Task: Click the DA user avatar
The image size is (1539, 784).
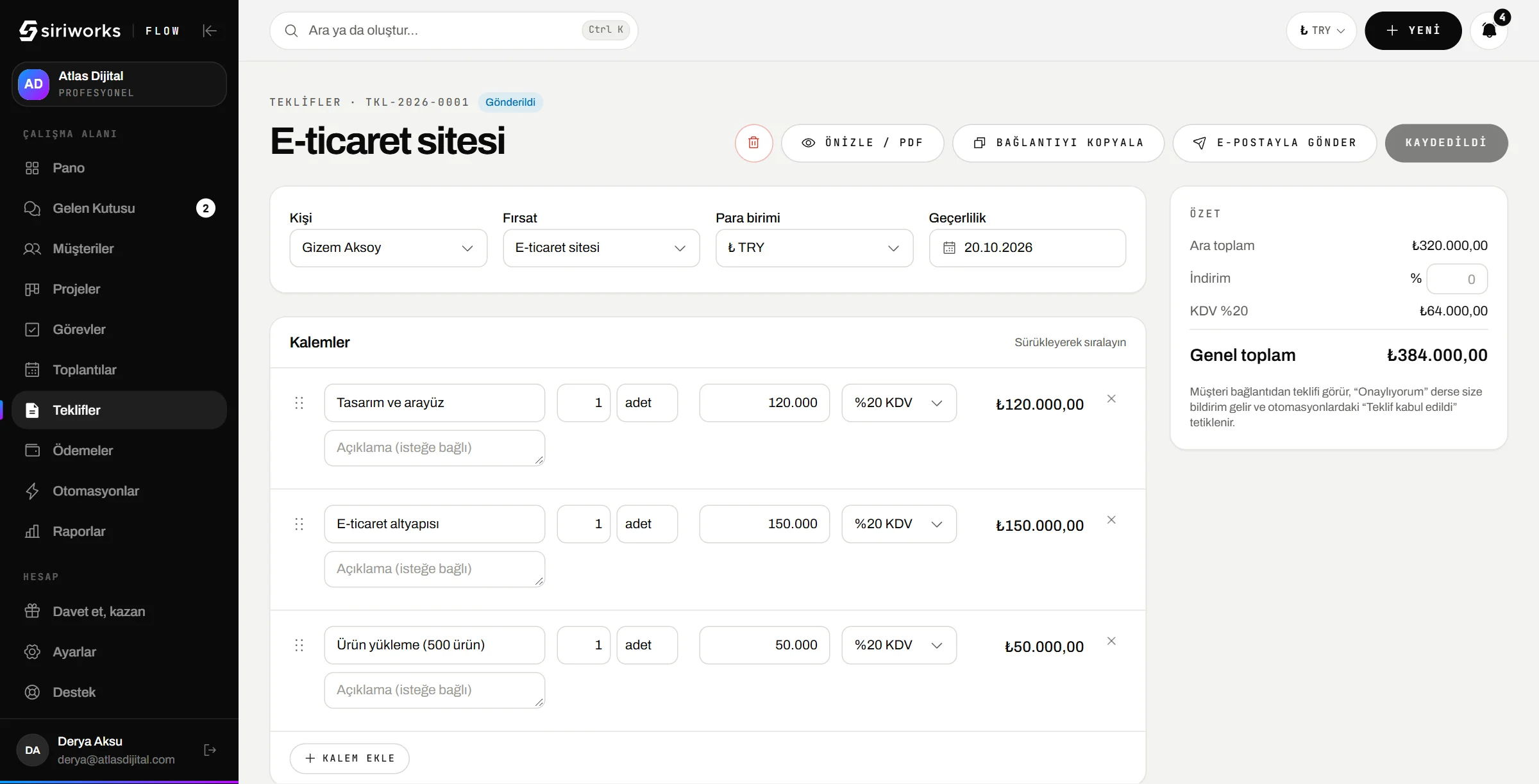Action: click(33, 750)
